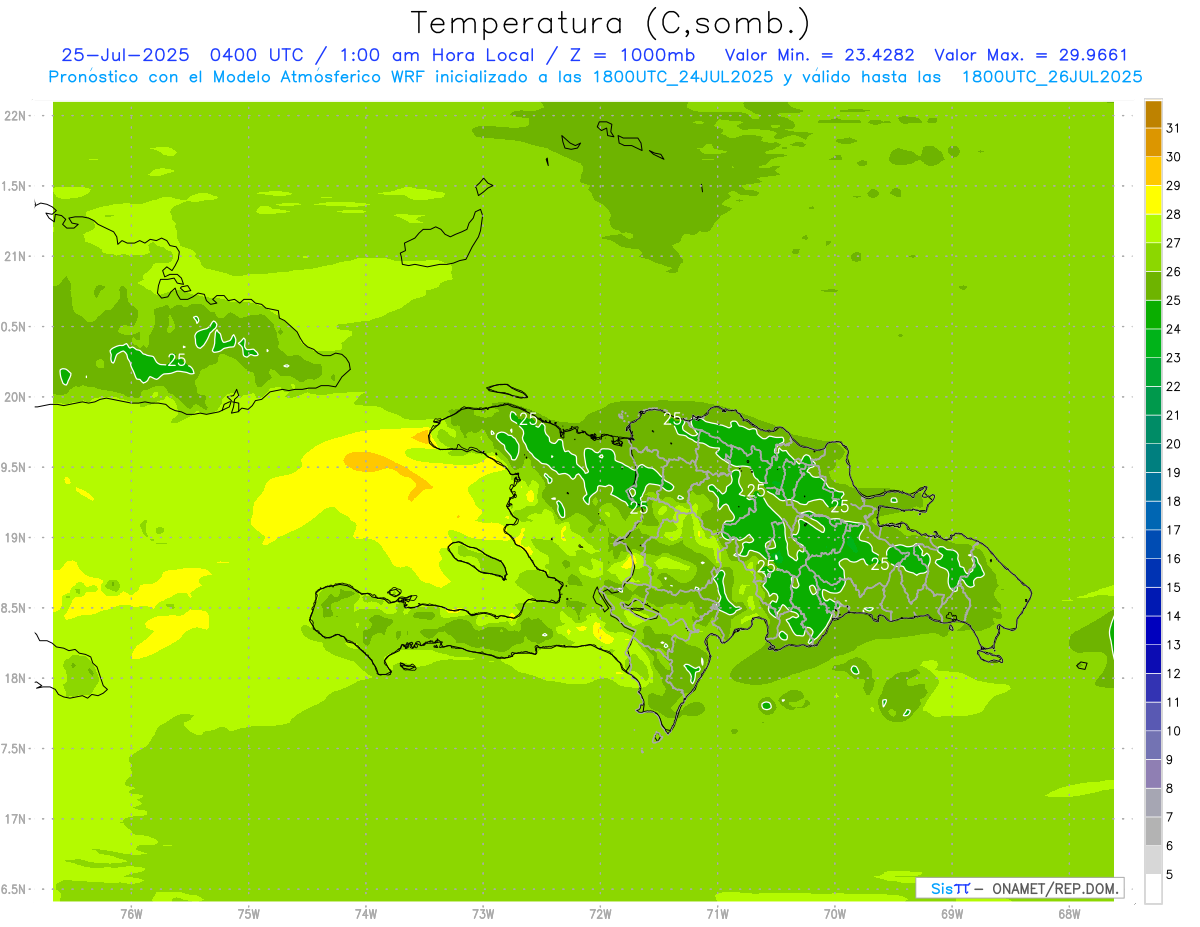The image size is (1200, 927).
Task: Click the legend value '18'
Action: click(x=1174, y=501)
